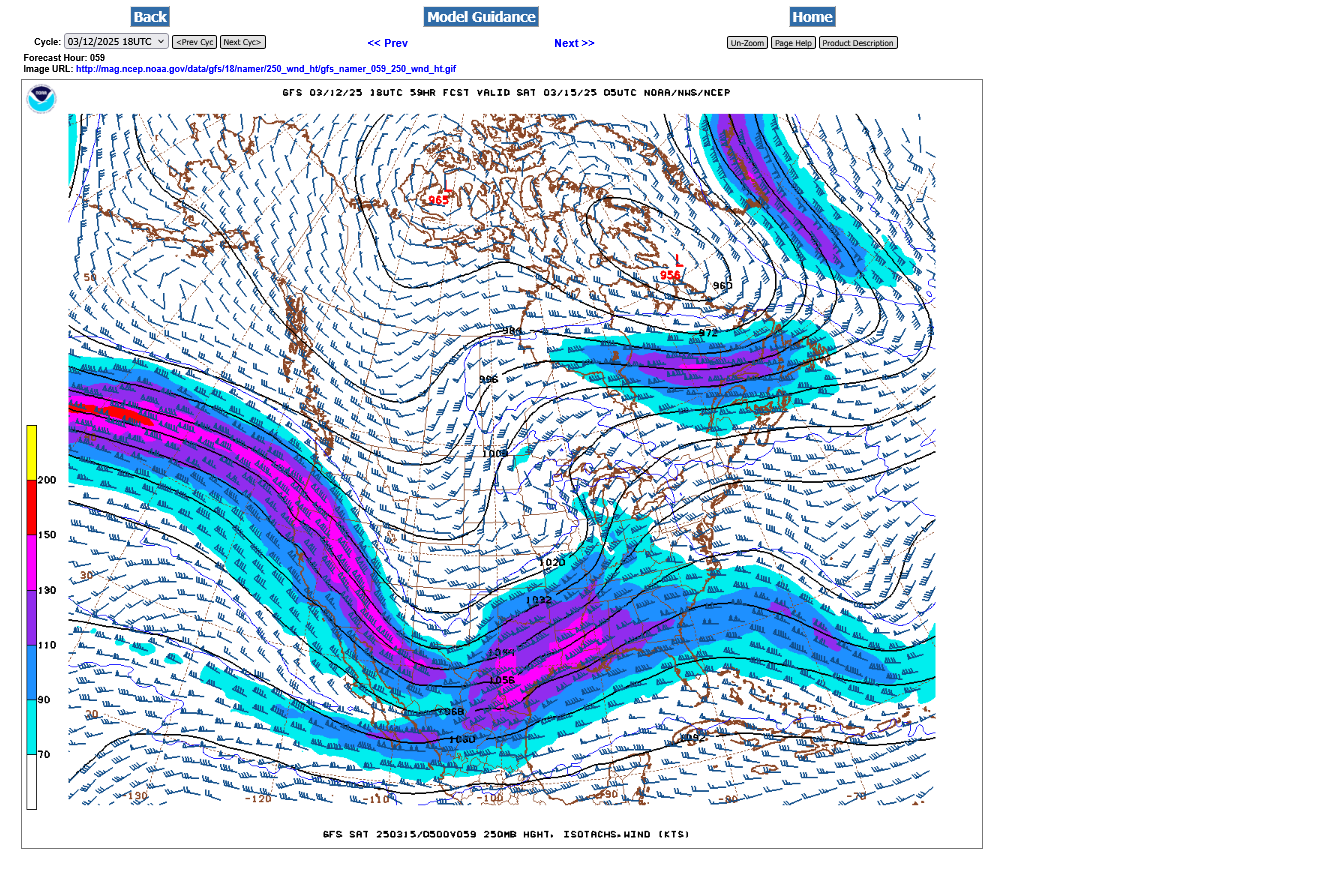Click the 1056 contour label
Viewport: 1321px width, 873px height.
pos(502,680)
